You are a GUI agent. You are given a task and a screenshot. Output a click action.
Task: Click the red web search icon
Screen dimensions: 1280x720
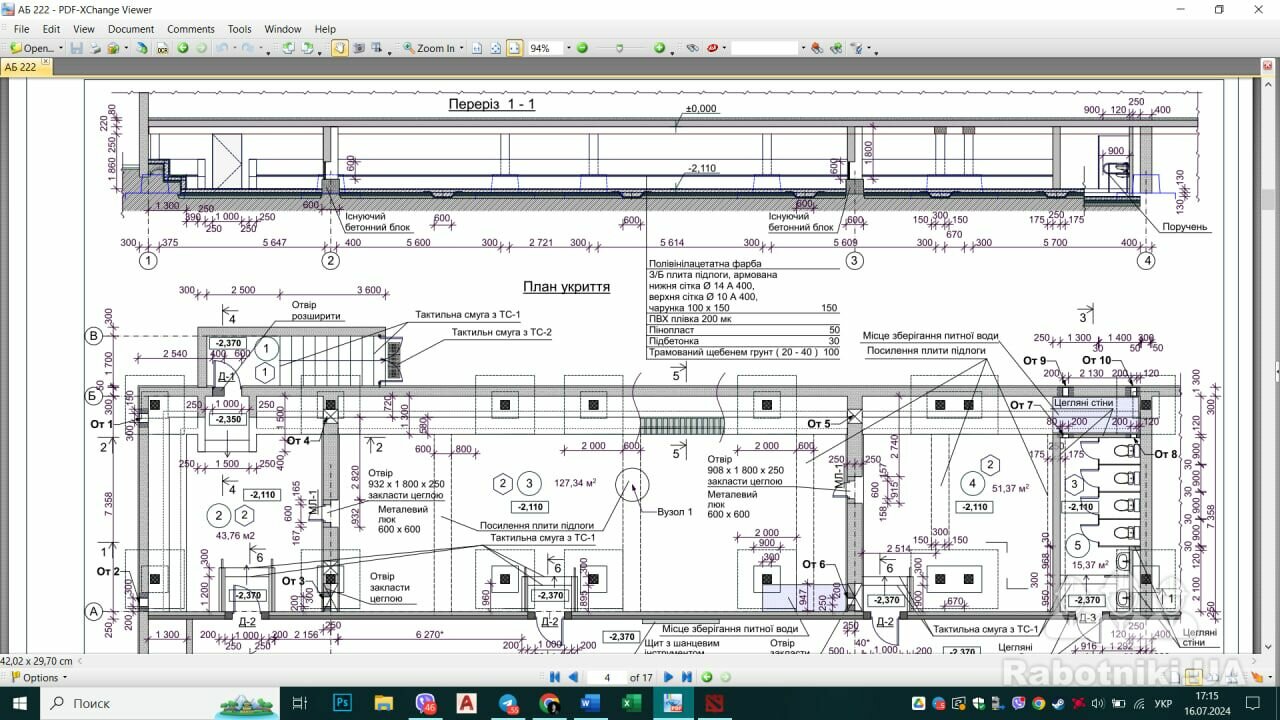tap(713, 48)
